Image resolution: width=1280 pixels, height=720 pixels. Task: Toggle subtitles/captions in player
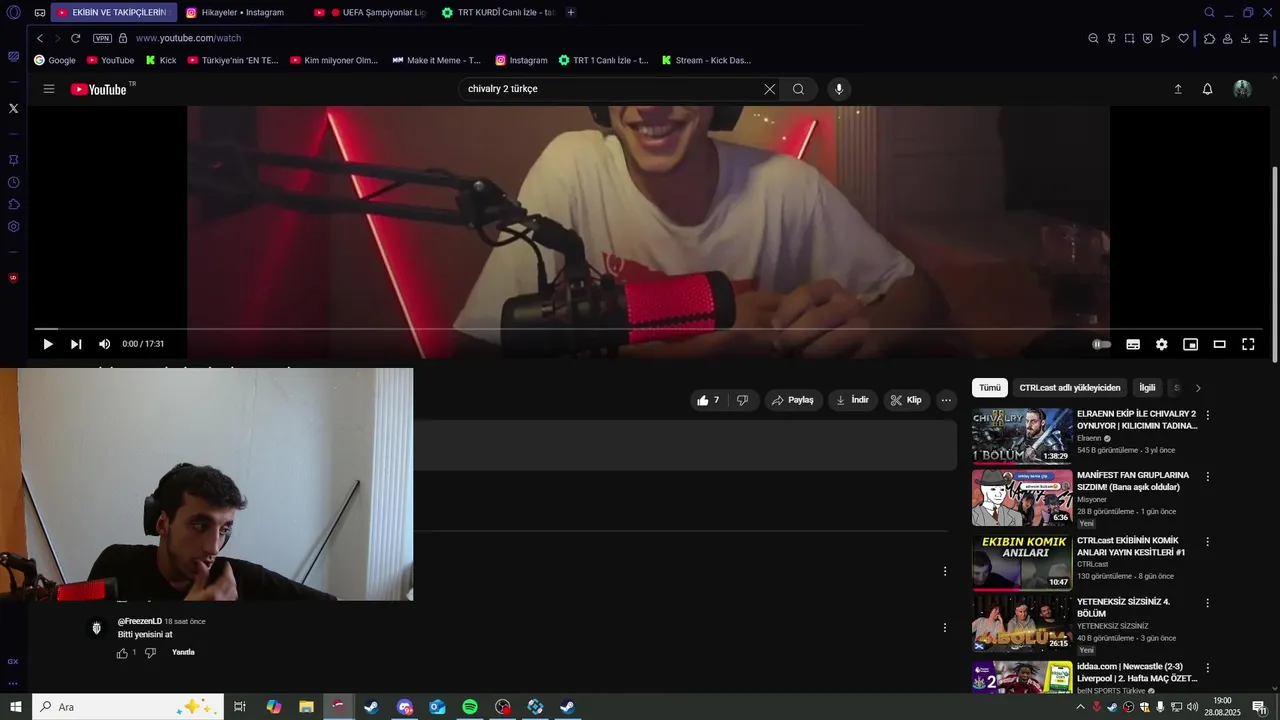[x=1133, y=344]
